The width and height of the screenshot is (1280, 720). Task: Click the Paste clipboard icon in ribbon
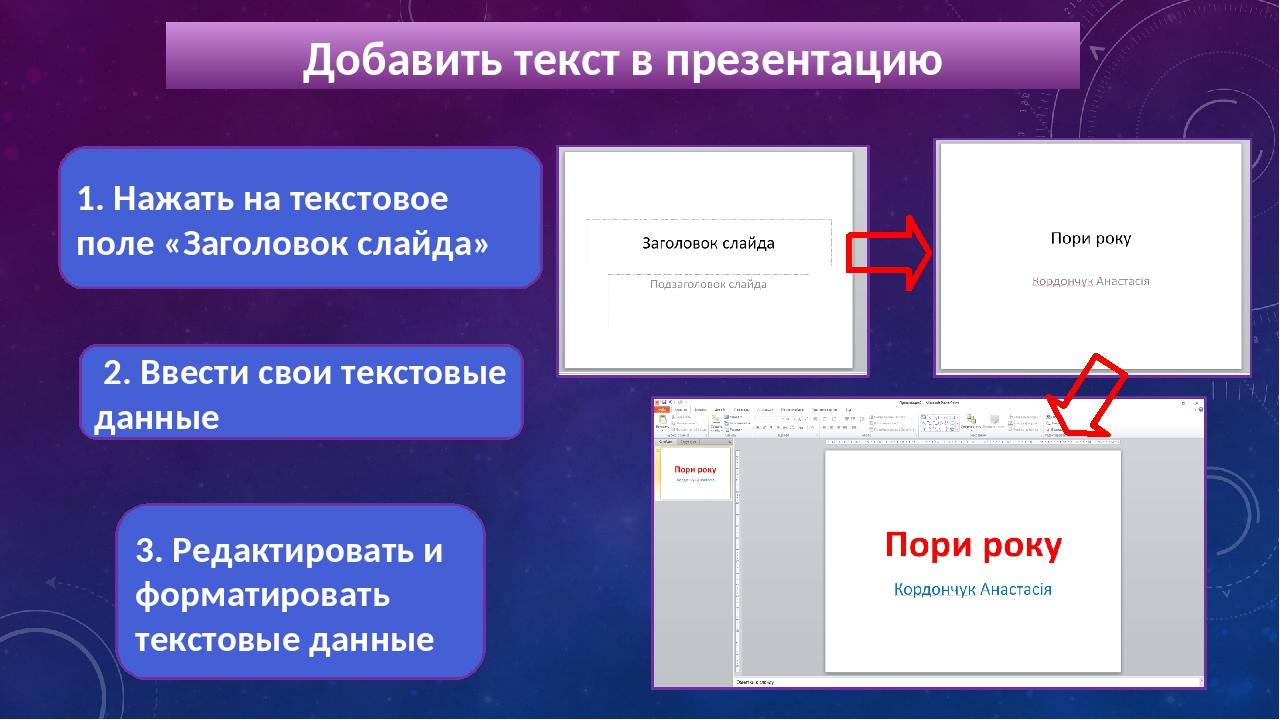662,421
